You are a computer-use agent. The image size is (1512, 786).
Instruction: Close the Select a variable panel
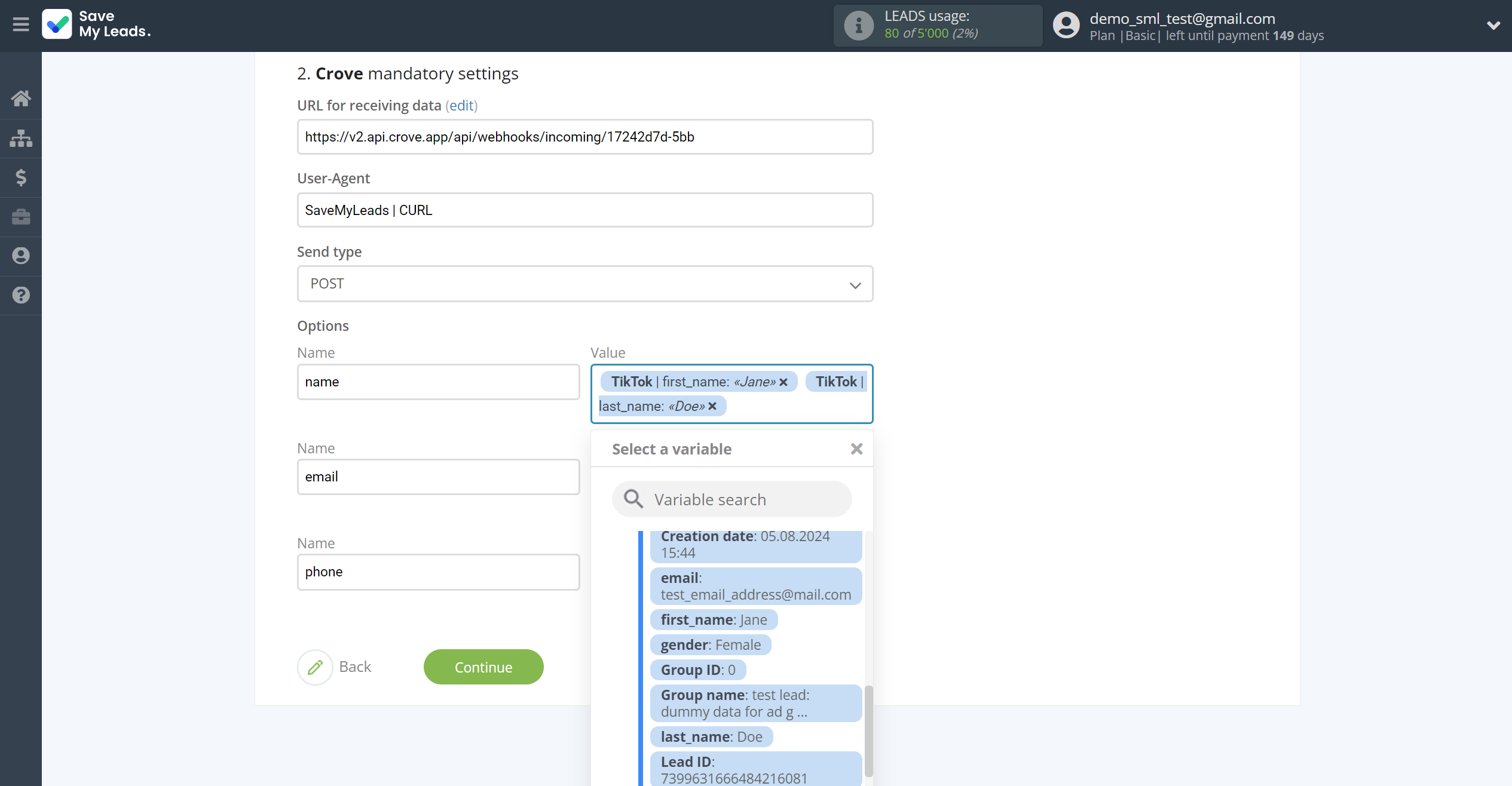[x=856, y=449]
